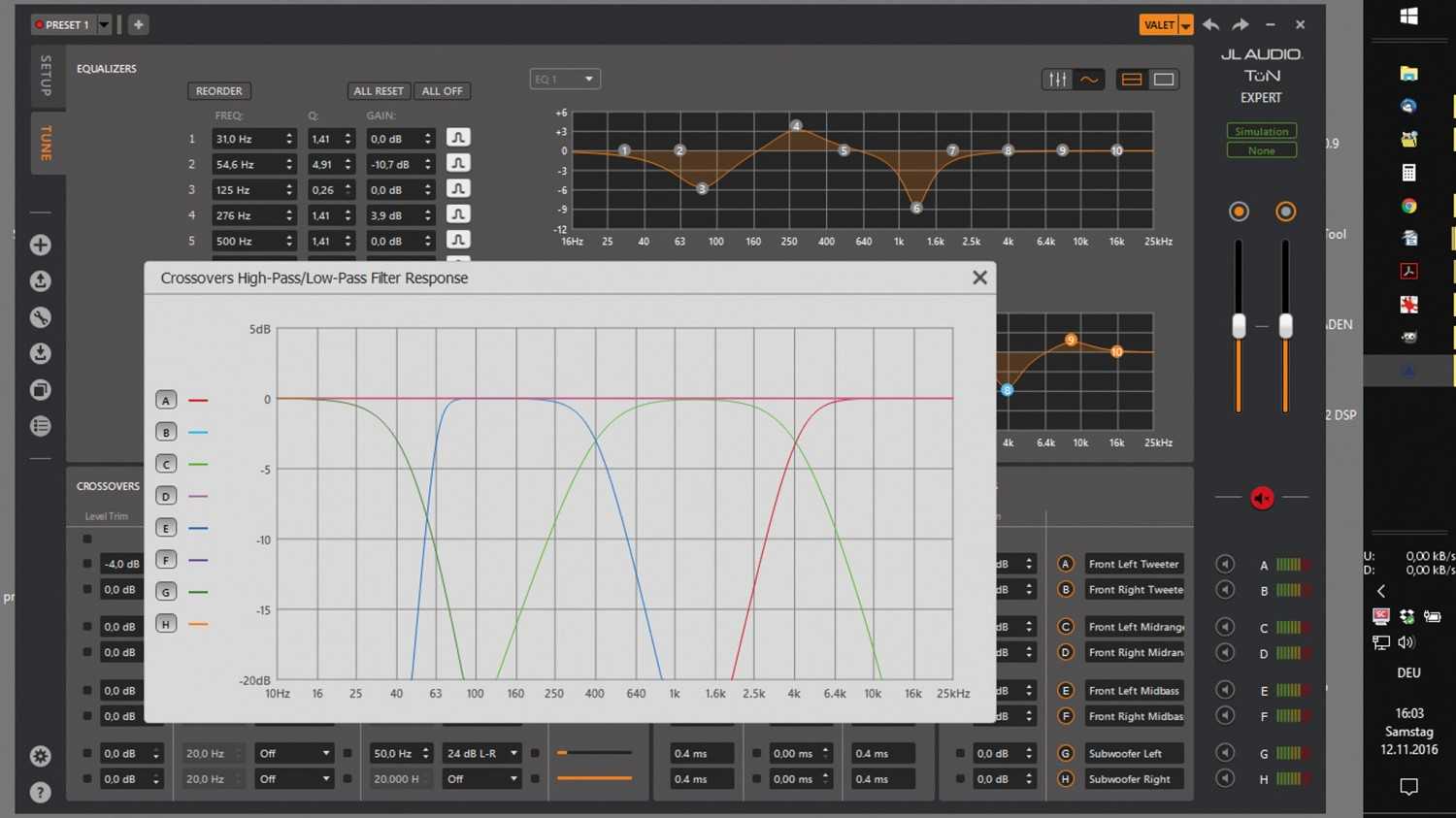Viewport: 1456px width, 818px height.
Task: Change filter type icon for EQ band 3
Action: 458,189
